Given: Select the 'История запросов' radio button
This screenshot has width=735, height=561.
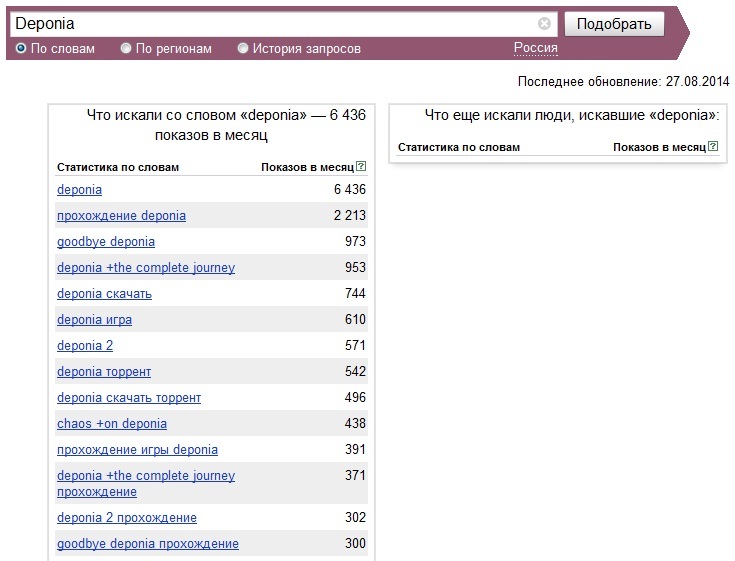Looking at the screenshot, I should point(242,48).
